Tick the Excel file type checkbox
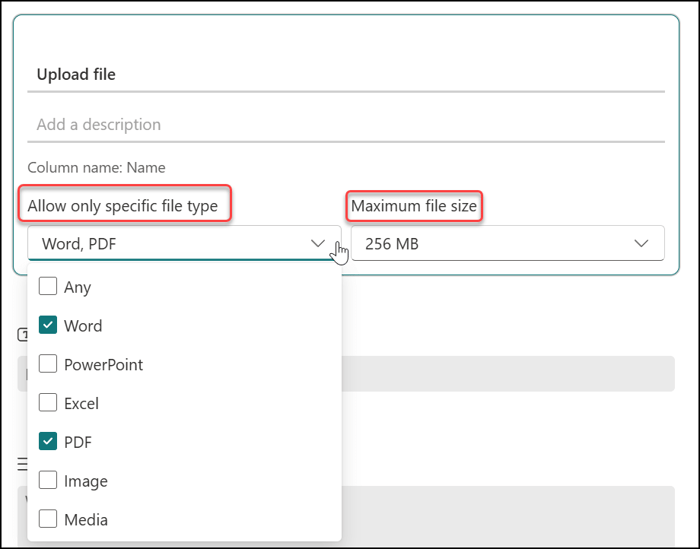Viewport: 700px width, 549px height. point(48,403)
